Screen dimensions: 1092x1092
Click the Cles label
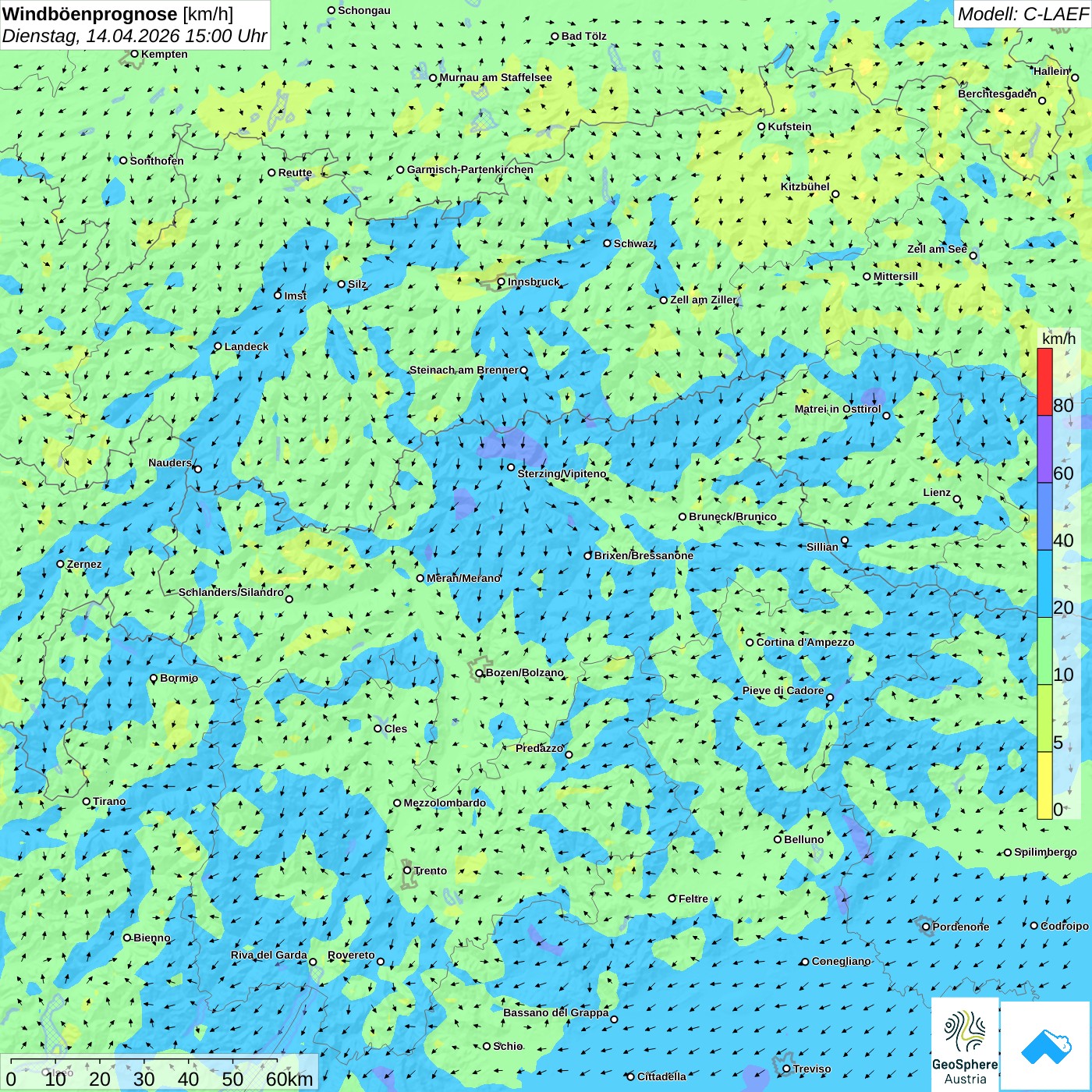[x=395, y=729]
